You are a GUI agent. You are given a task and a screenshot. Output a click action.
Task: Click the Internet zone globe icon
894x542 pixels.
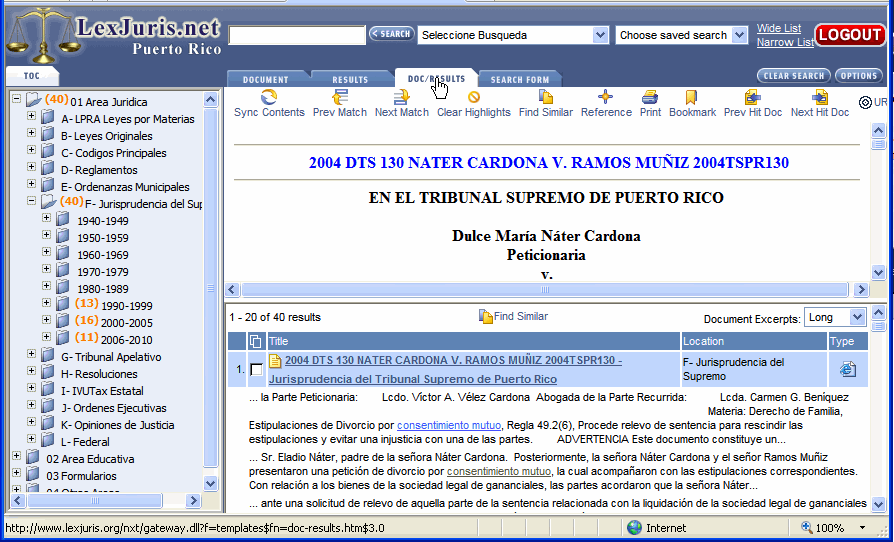click(x=634, y=528)
